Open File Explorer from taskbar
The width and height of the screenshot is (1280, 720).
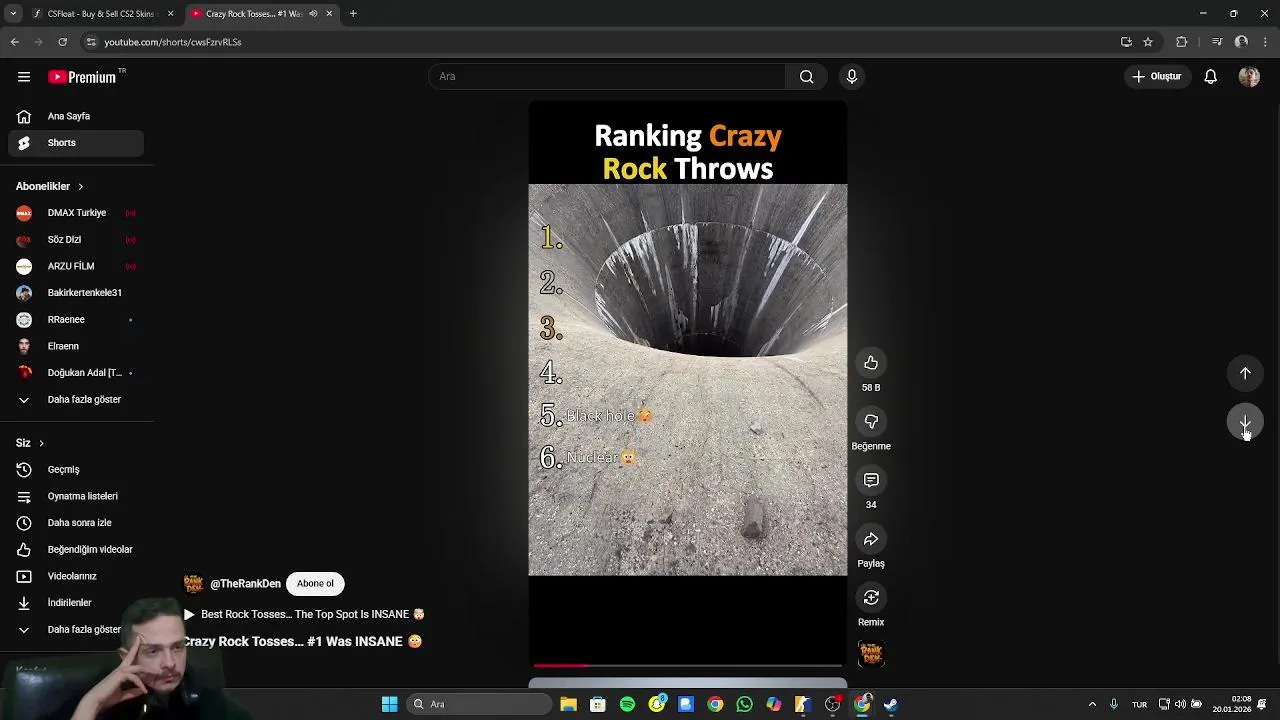pyautogui.click(x=568, y=704)
